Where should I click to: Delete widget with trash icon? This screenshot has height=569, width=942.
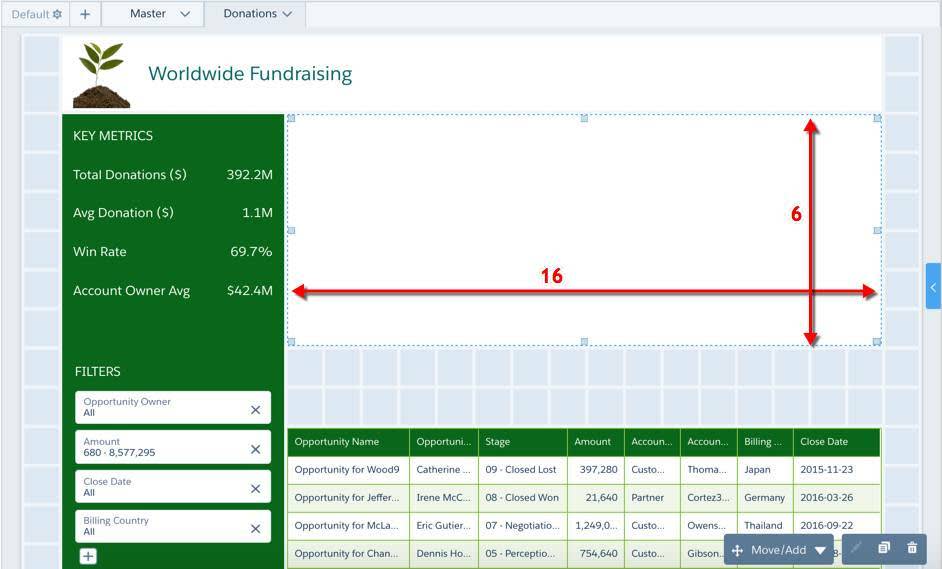912,547
